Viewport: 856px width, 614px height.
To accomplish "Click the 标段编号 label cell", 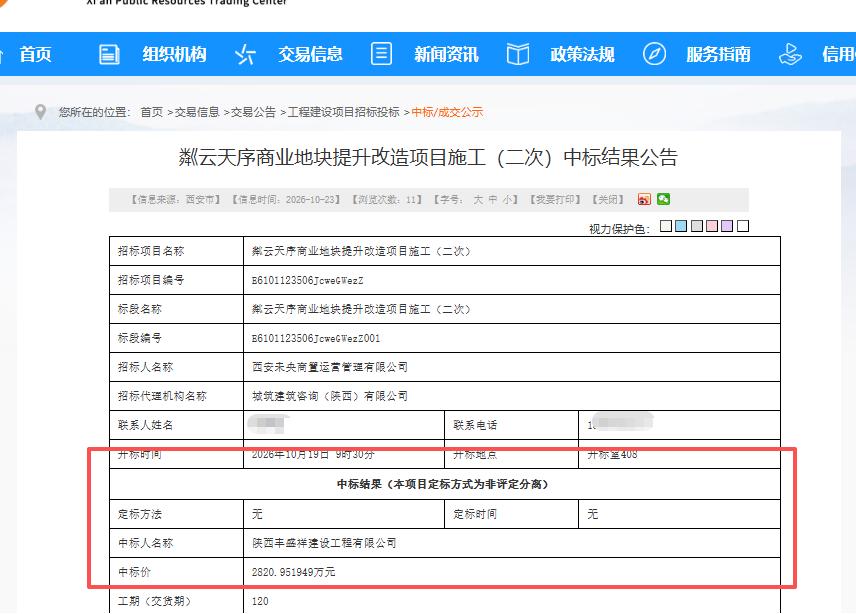I will tap(176, 338).
